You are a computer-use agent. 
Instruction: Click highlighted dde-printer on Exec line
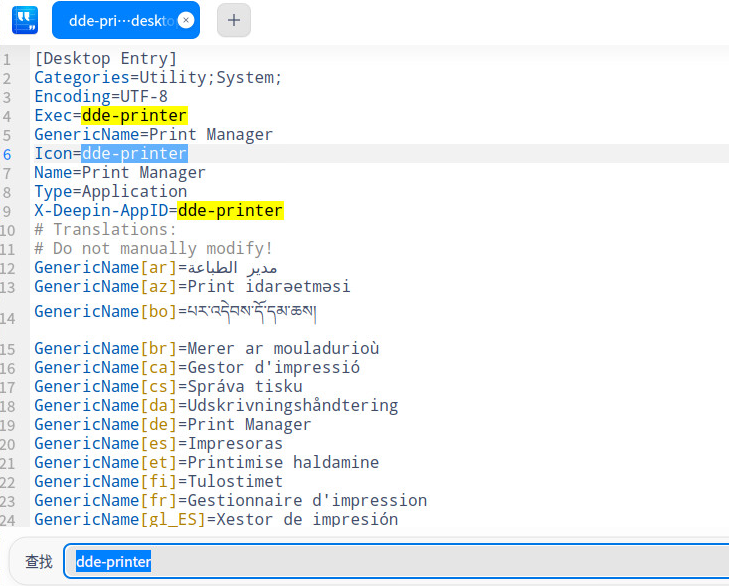134,116
